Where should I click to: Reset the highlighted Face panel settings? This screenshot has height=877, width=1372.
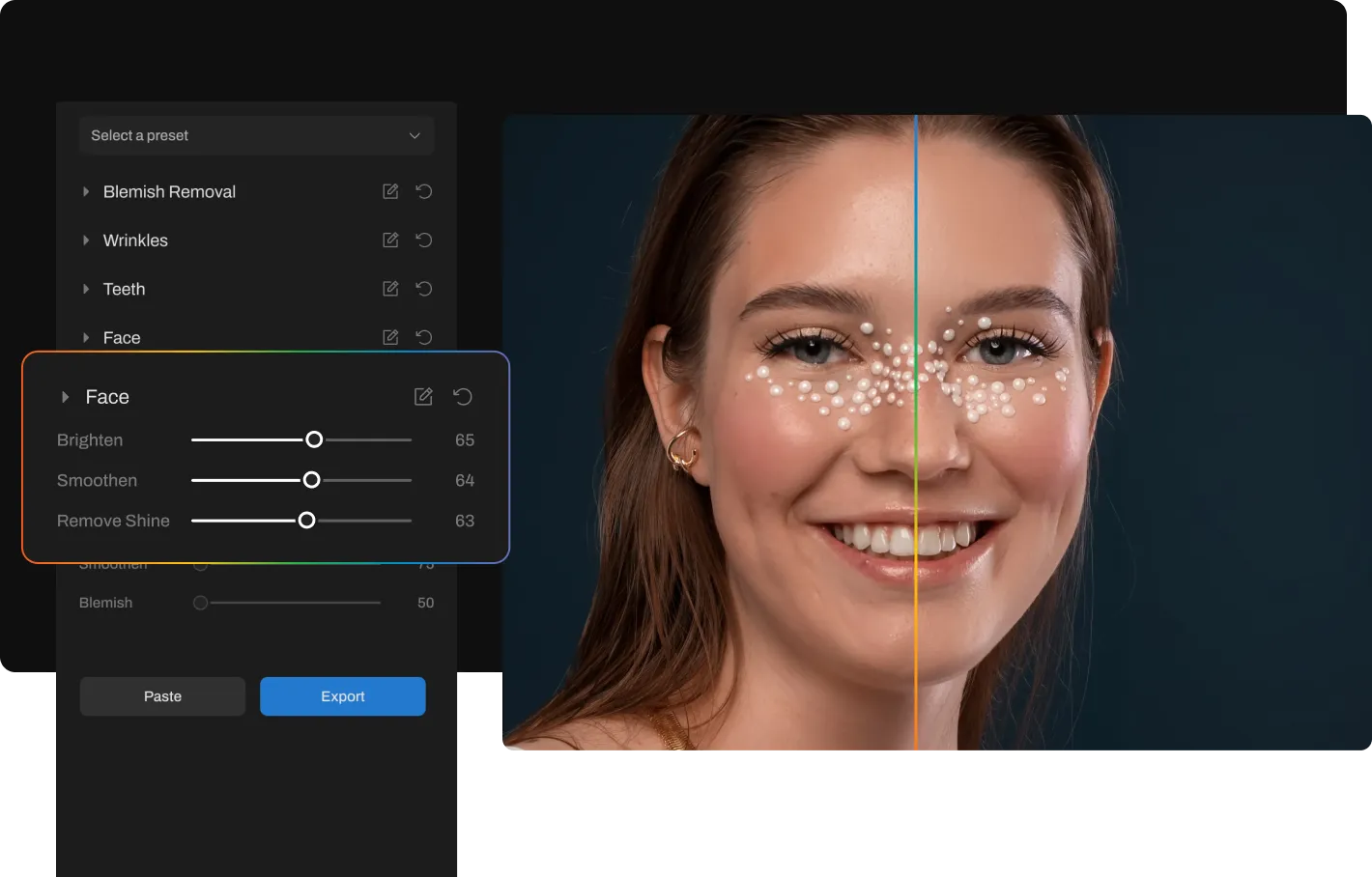pyautogui.click(x=463, y=397)
